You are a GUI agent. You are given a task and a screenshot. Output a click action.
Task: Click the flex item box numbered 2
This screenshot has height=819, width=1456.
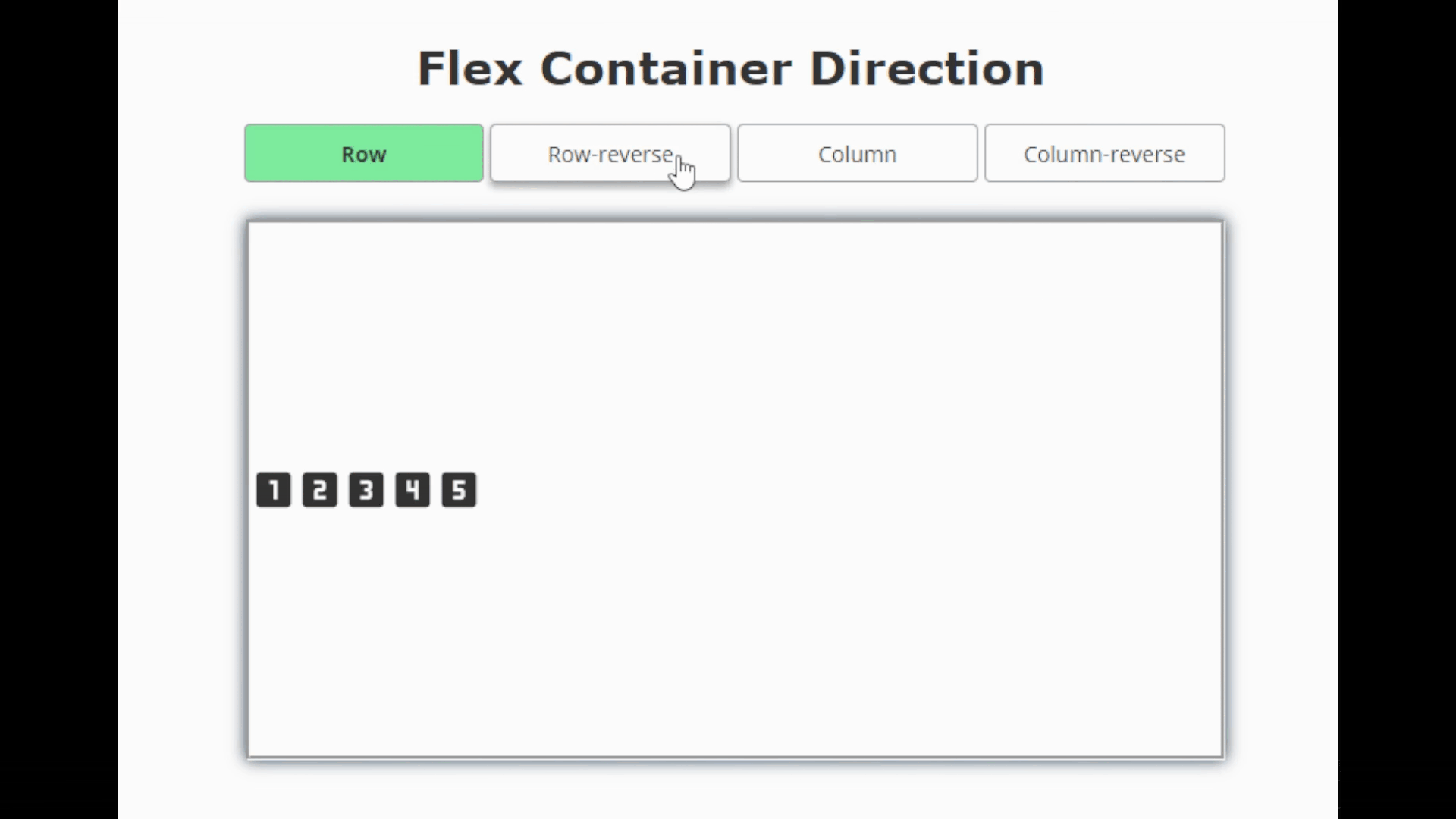pyautogui.click(x=320, y=490)
